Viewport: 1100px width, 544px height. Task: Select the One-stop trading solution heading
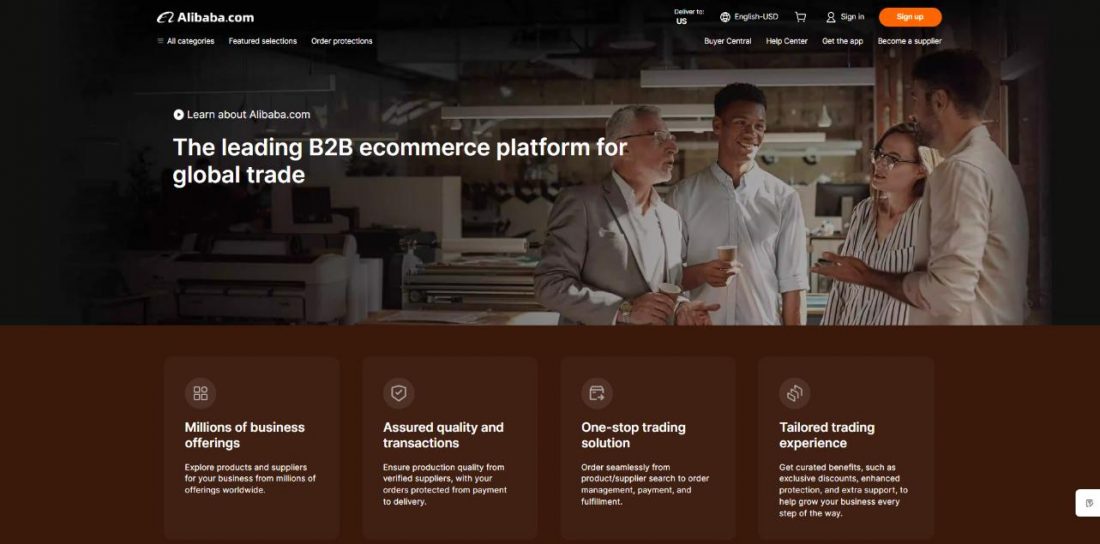(633, 435)
